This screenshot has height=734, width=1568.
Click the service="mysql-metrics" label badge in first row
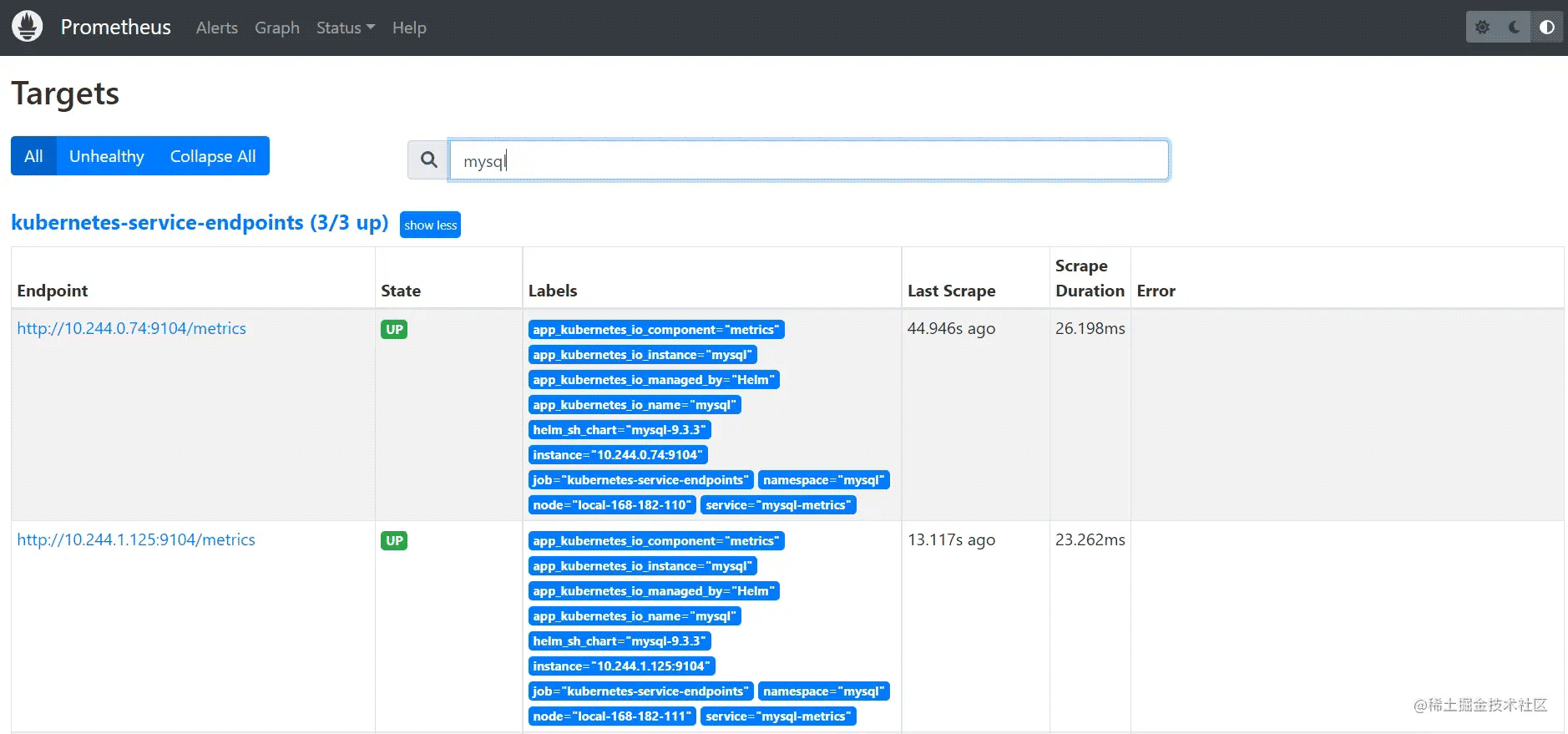[778, 505]
